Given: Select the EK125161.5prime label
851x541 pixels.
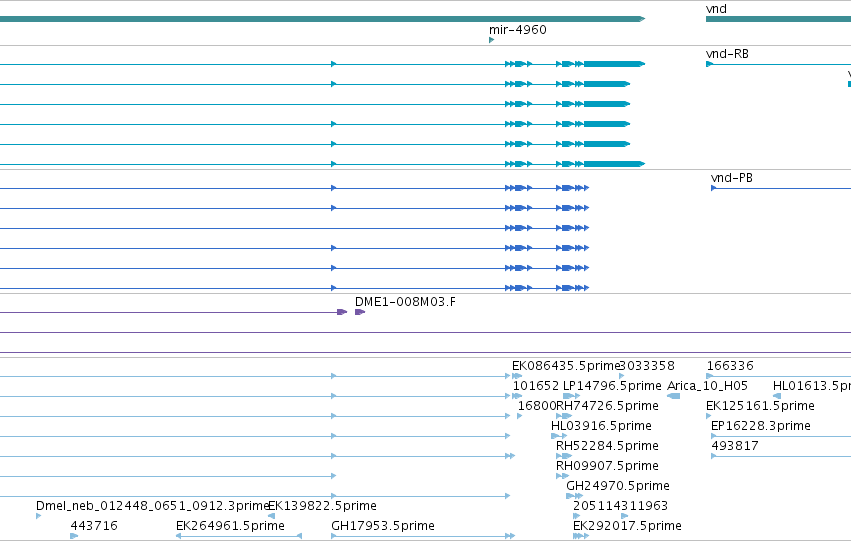Looking at the screenshot, I should [x=760, y=406].
